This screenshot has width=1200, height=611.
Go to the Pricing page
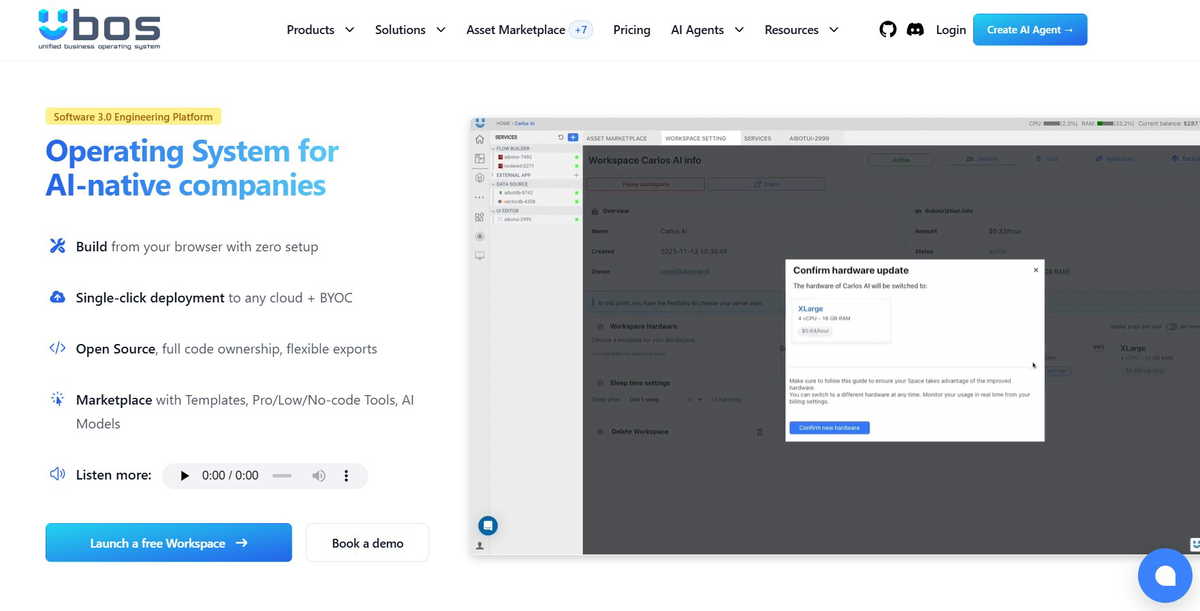click(631, 30)
